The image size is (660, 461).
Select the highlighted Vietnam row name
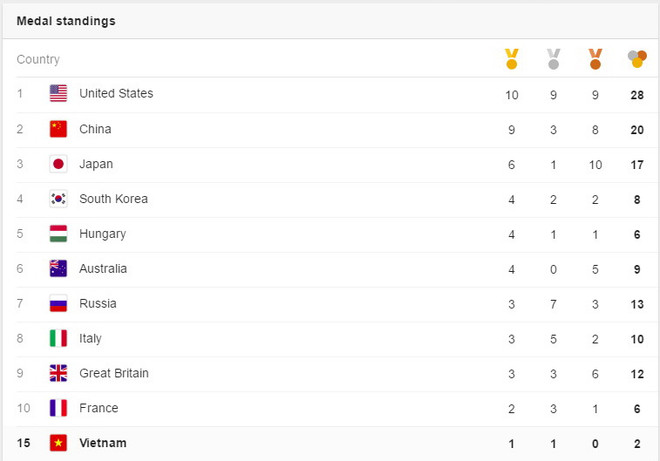103,443
